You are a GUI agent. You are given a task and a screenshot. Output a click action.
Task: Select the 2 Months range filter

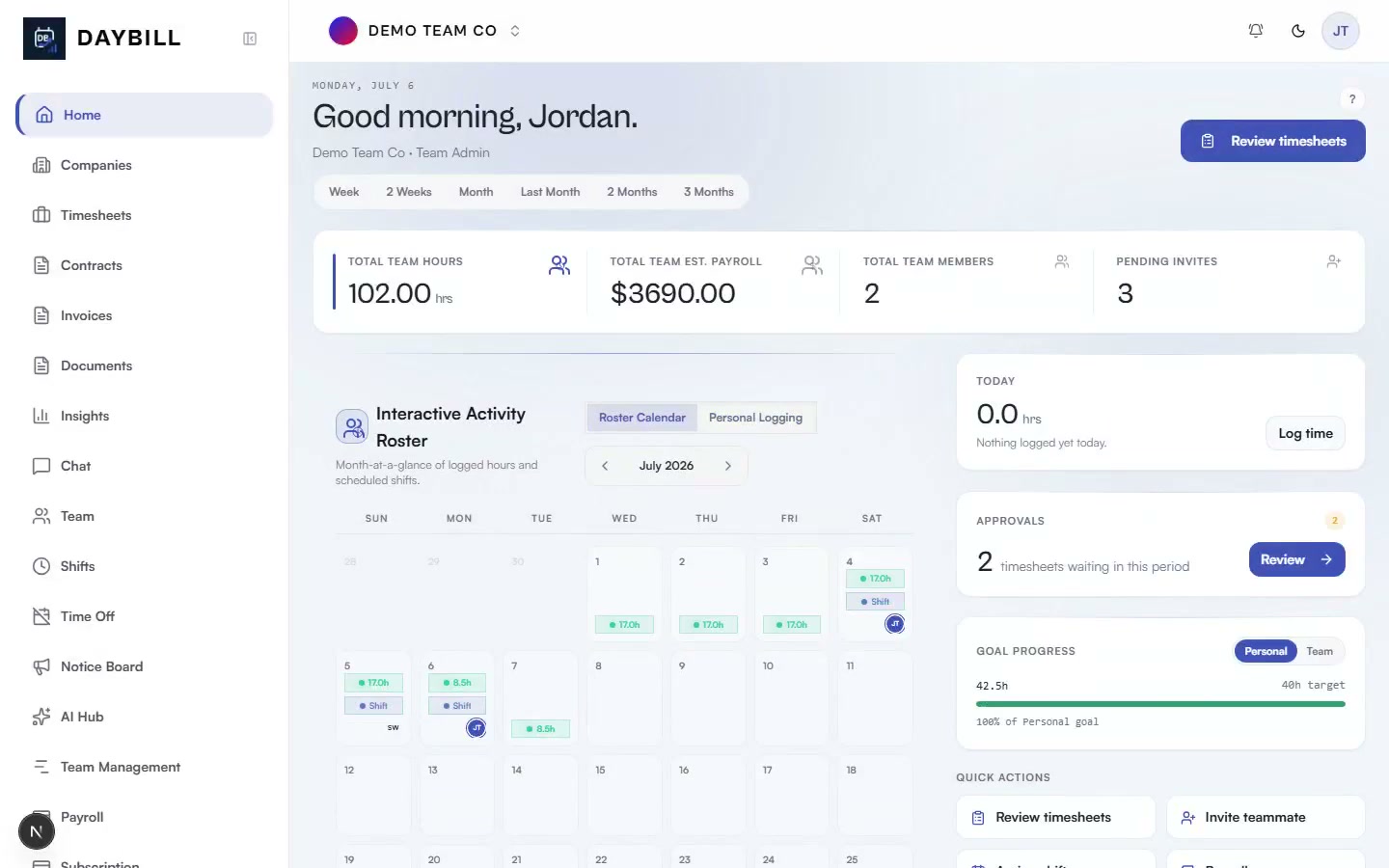point(632,192)
